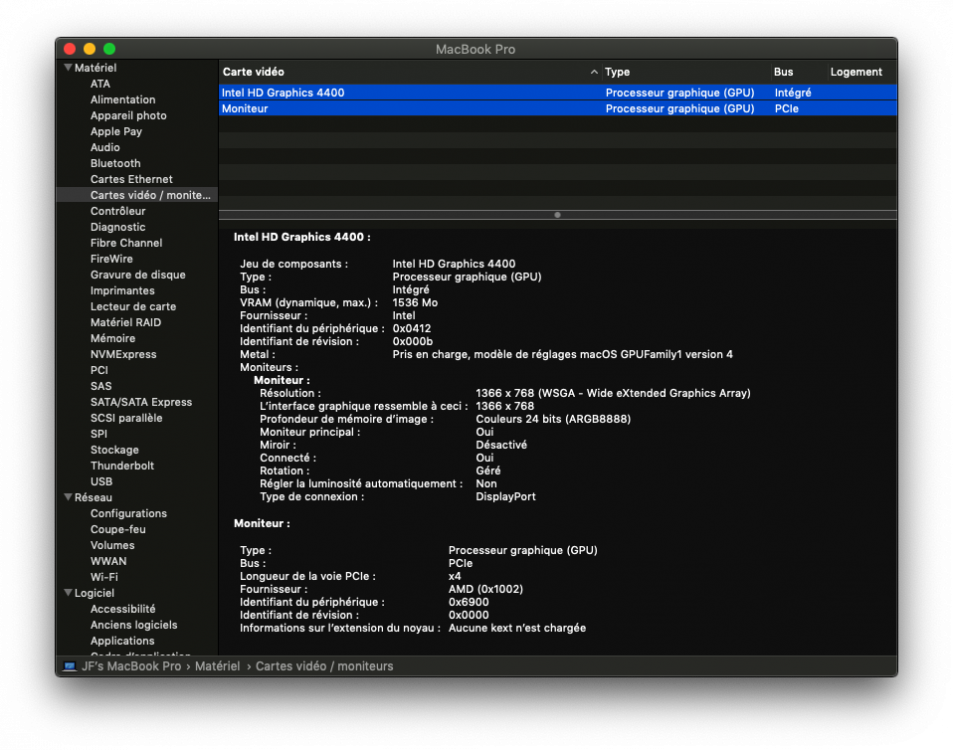Select SCSI parallèle in sidebar
The height and width of the screenshot is (750, 953).
126,418
